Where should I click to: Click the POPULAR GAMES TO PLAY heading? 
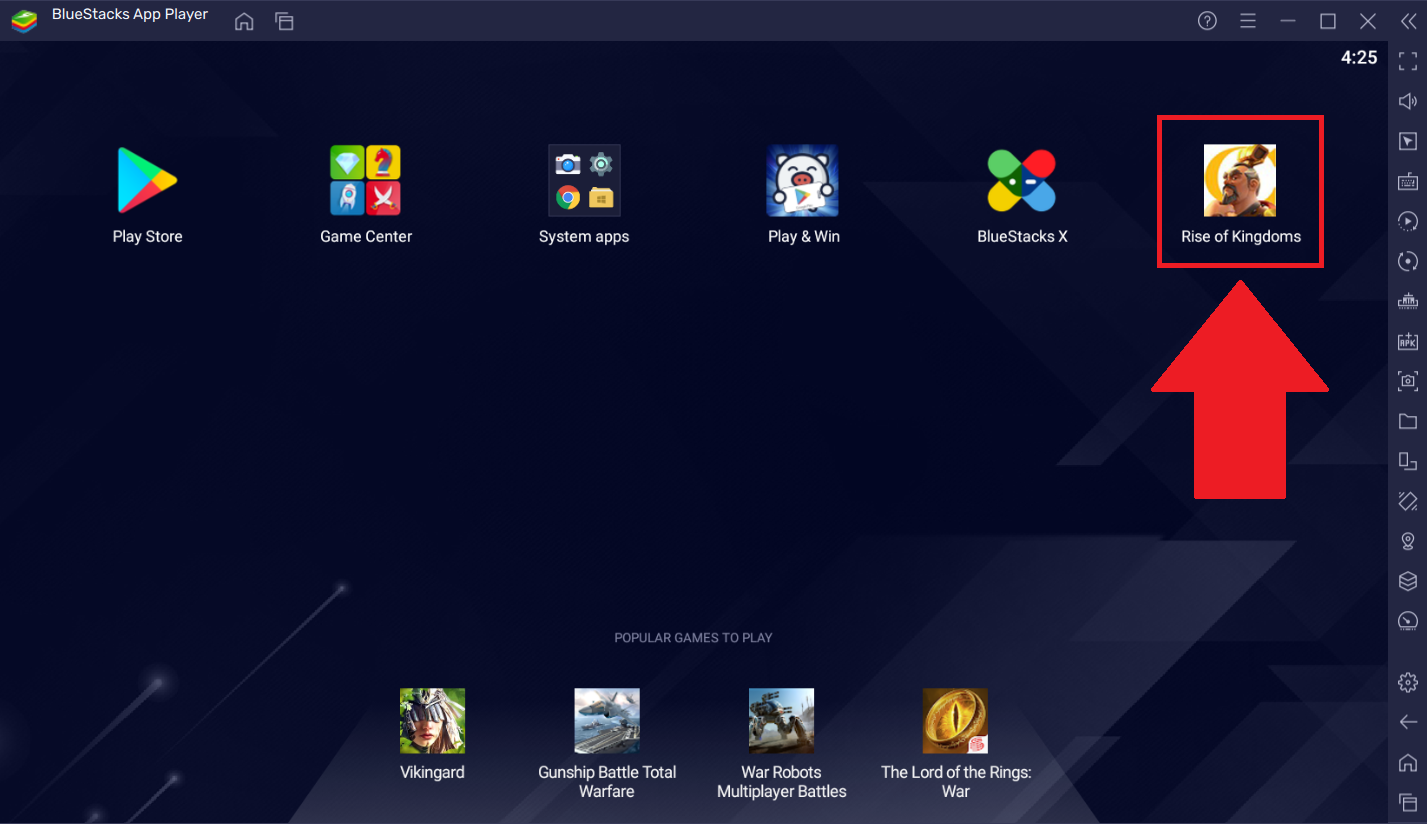tap(693, 638)
